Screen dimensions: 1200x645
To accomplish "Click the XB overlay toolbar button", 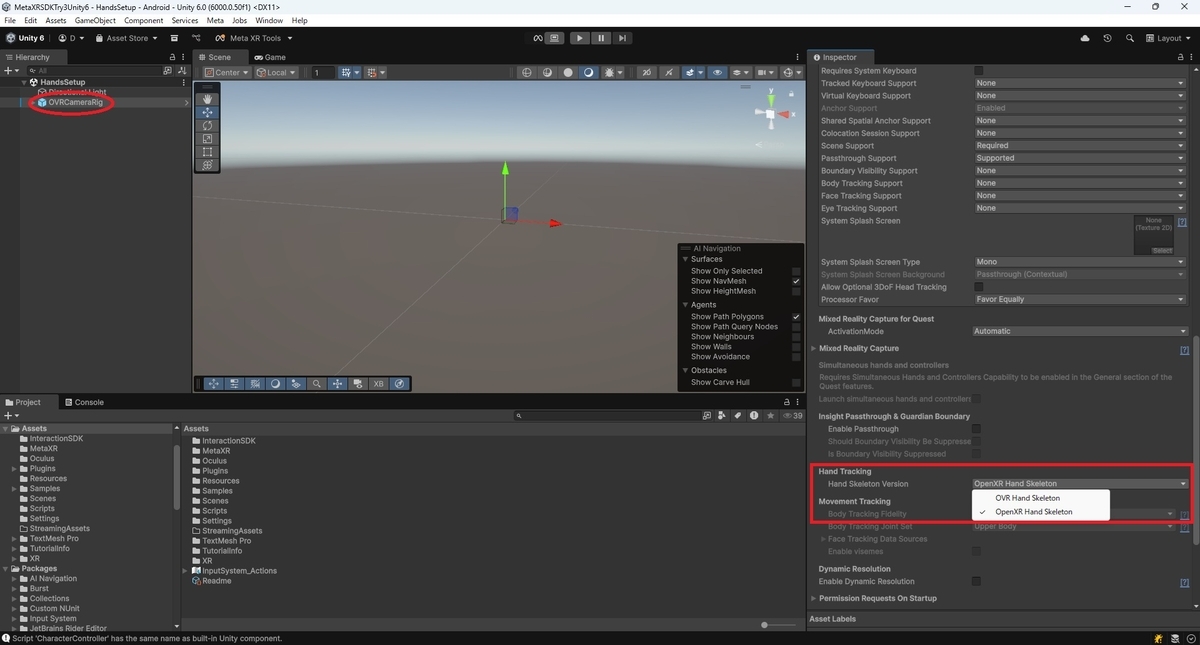I will (378, 383).
